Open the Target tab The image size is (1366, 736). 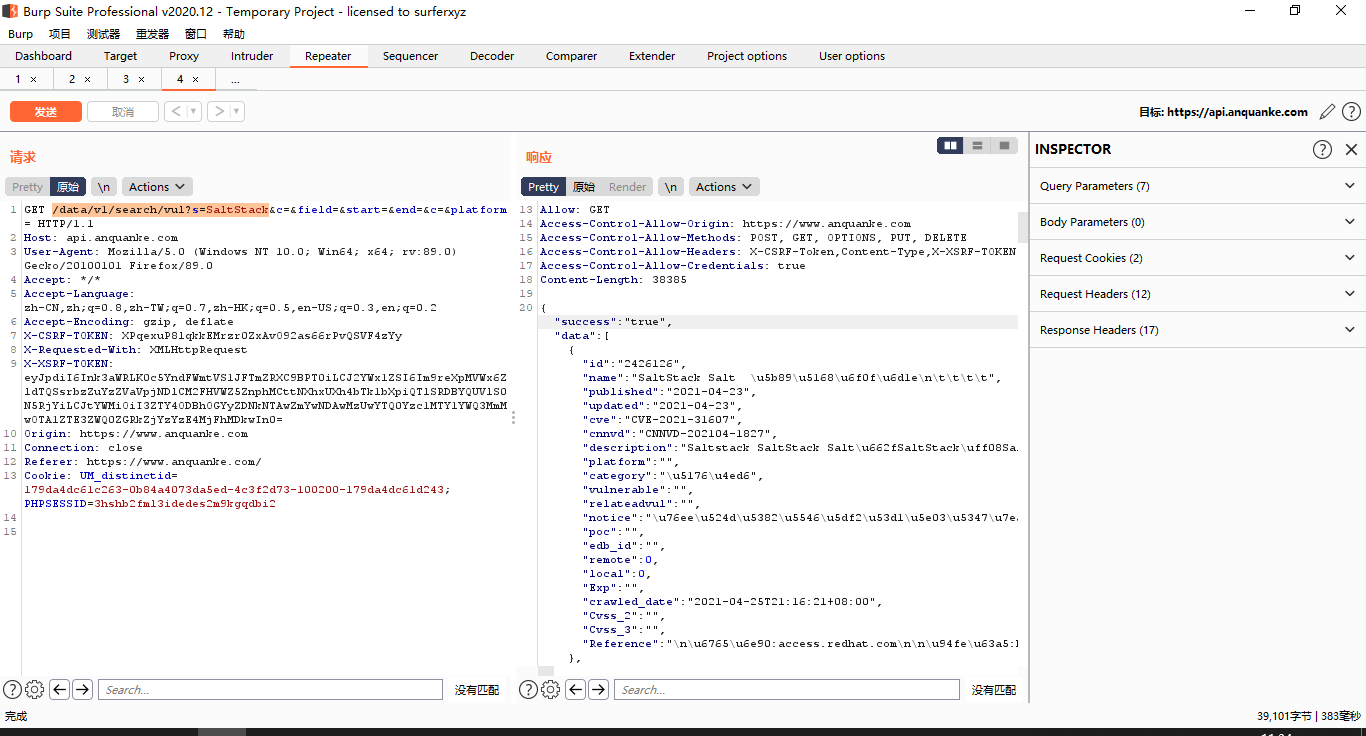120,56
